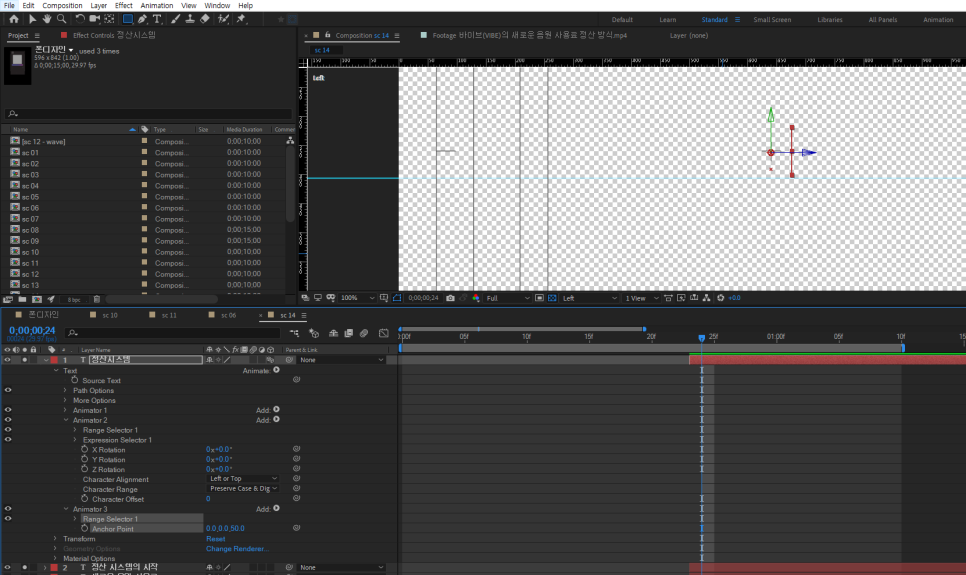Open the 100% magnification dropdown

pos(357,298)
